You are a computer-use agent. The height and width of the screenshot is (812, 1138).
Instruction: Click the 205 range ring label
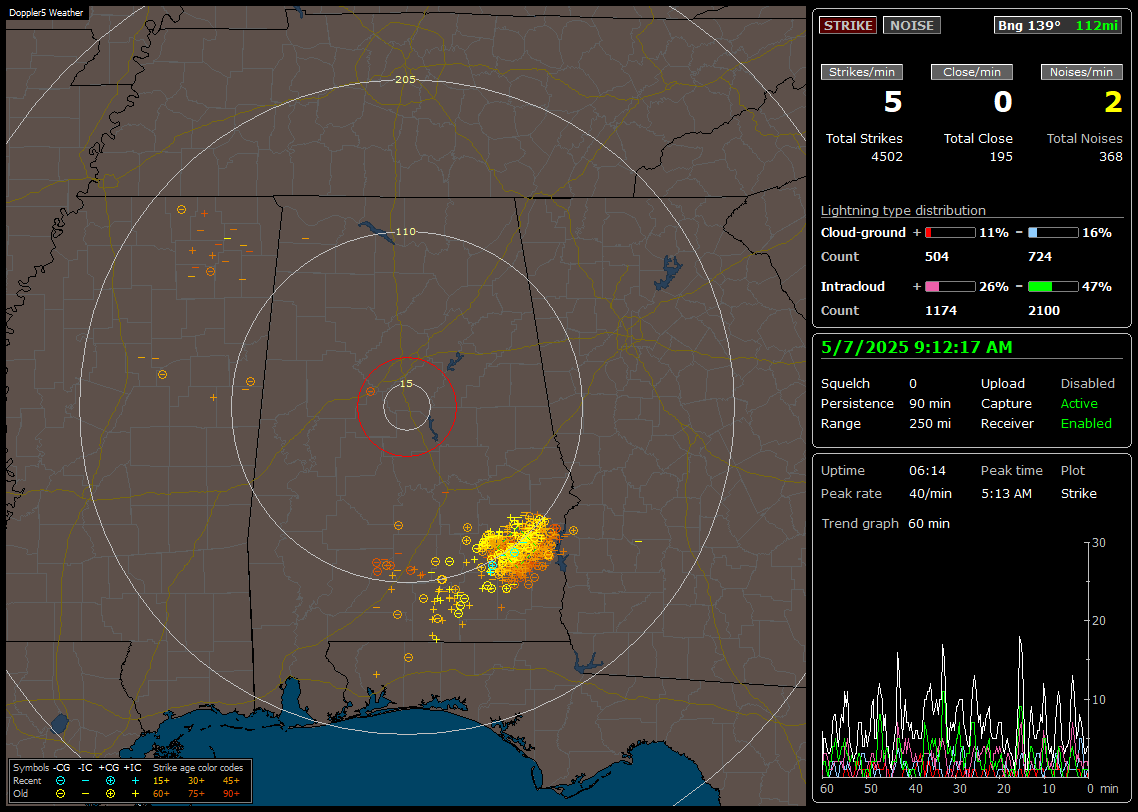406,80
